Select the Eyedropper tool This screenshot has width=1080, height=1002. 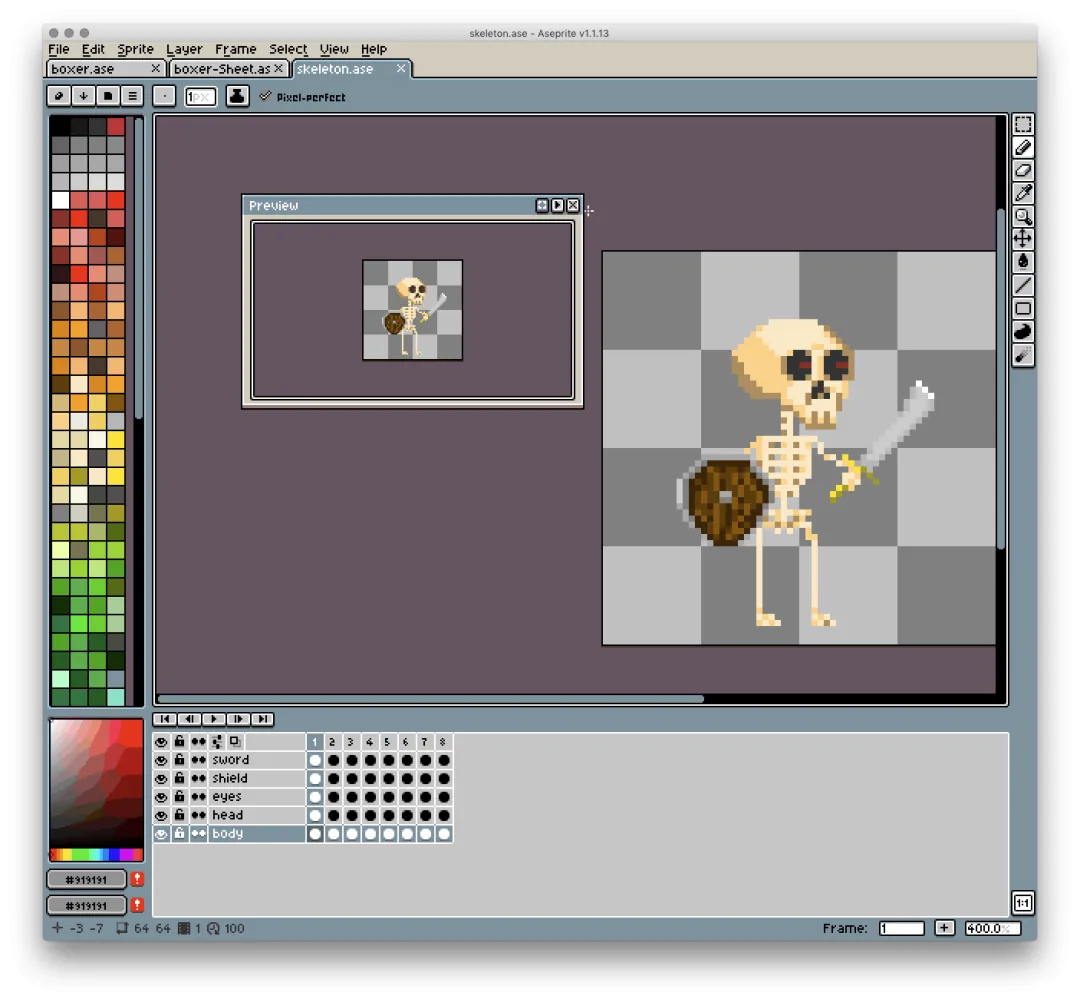pyautogui.click(x=1023, y=194)
